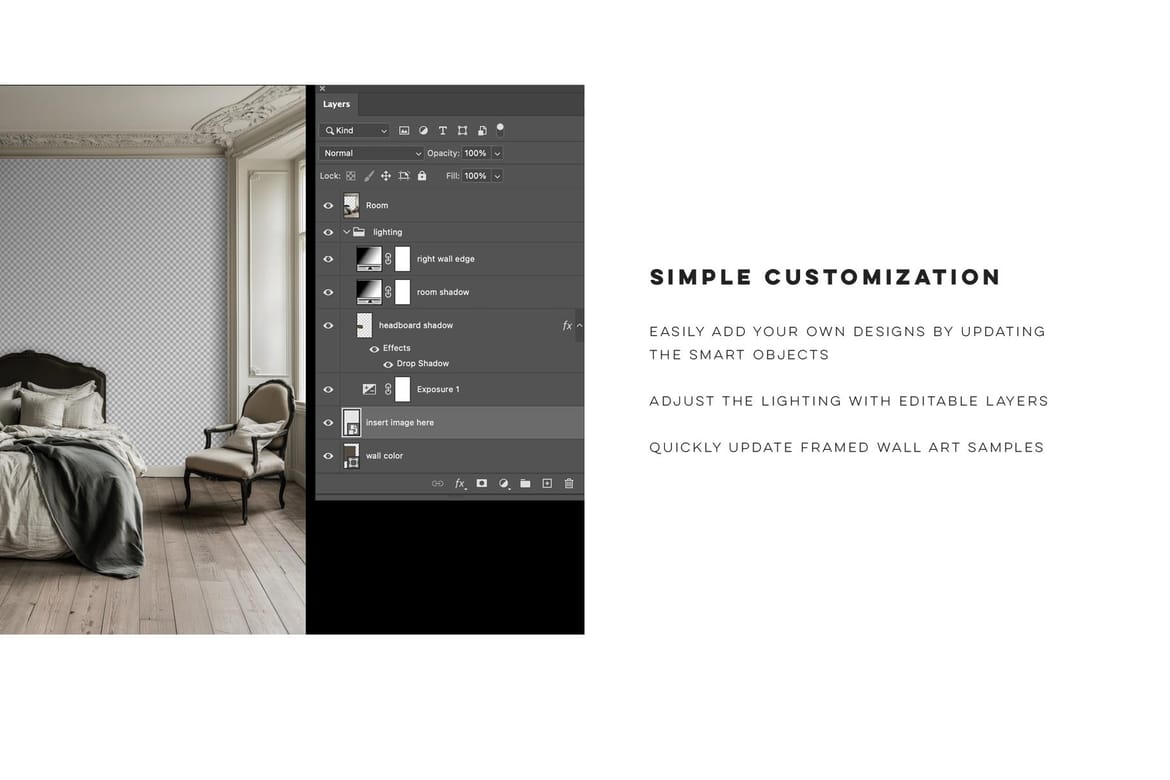Select insert image here smart object thumbnail
Image resolution: width=1170 pixels, height=780 pixels.
[351, 422]
